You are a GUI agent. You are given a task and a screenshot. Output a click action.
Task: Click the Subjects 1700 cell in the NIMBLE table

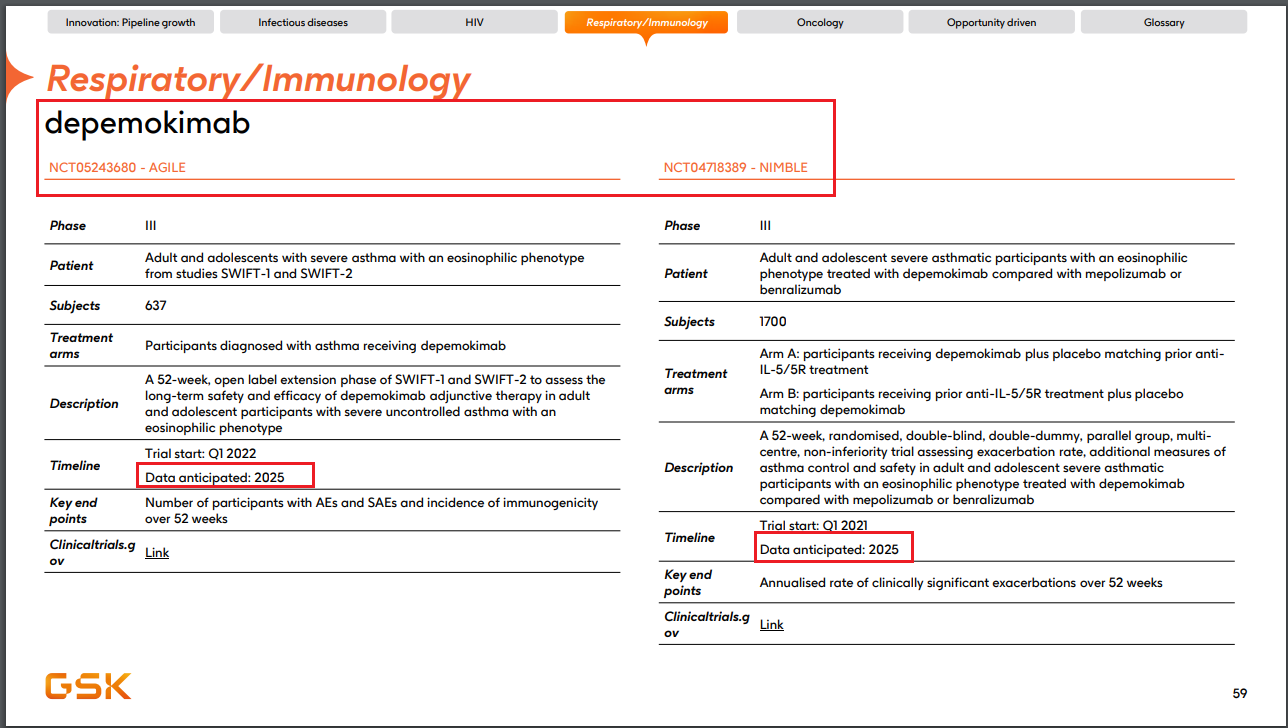pos(772,321)
